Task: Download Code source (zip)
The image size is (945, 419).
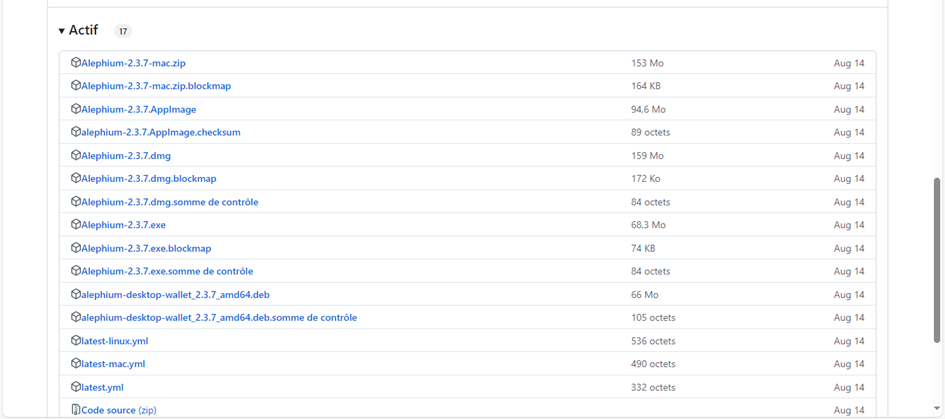Action: (119, 410)
